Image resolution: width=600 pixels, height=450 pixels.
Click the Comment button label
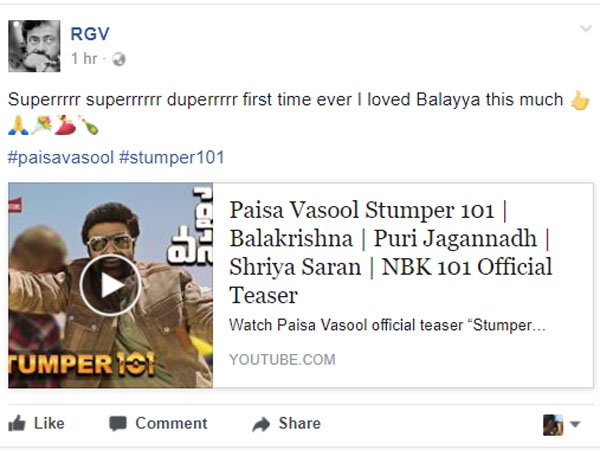coord(171,424)
